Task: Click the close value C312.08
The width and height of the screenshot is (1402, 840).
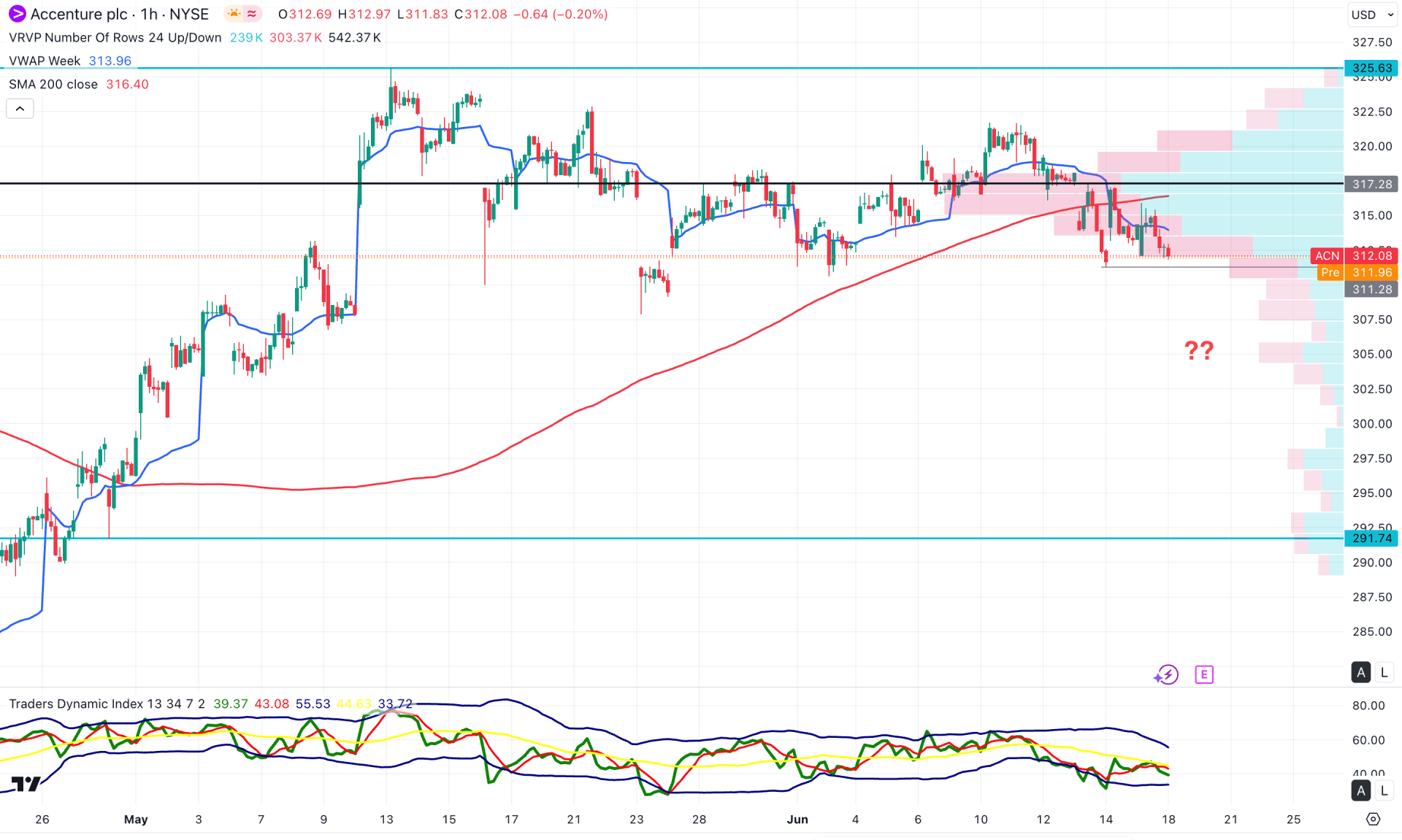Action: click(x=480, y=14)
